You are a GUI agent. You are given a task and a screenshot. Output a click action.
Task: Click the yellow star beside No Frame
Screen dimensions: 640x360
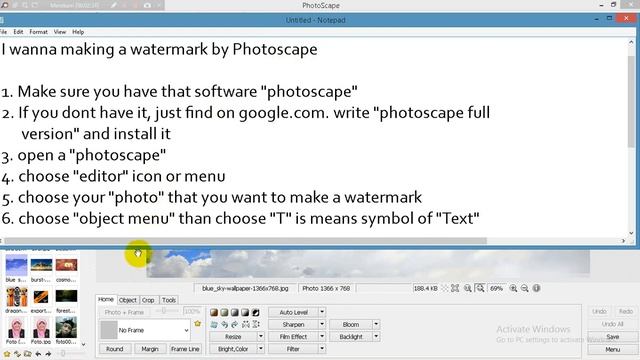coord(198,324)
